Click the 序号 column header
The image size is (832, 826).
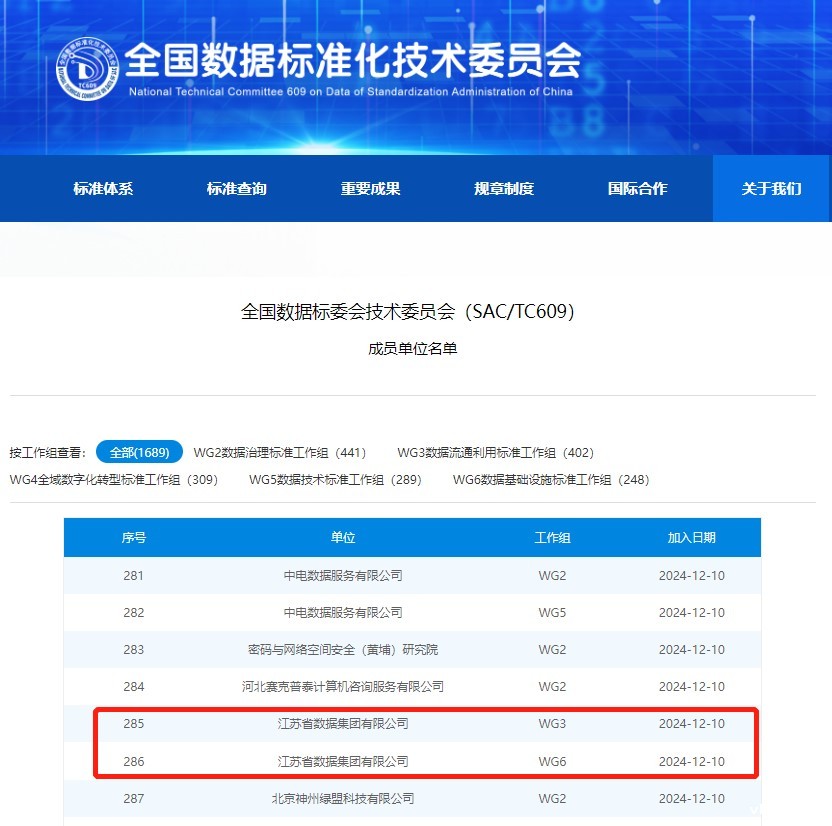pyautogui.click(x=134, y=538)
